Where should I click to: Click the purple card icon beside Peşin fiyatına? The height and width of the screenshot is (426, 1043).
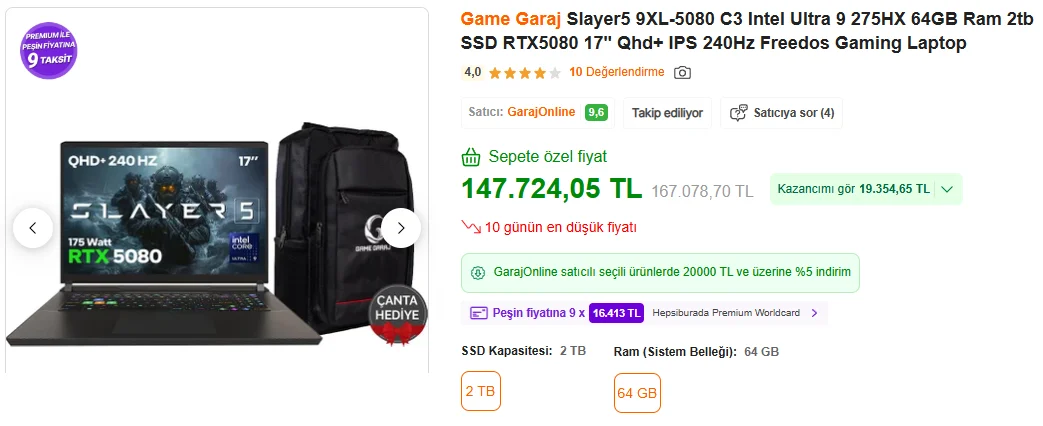click(479, 313)
